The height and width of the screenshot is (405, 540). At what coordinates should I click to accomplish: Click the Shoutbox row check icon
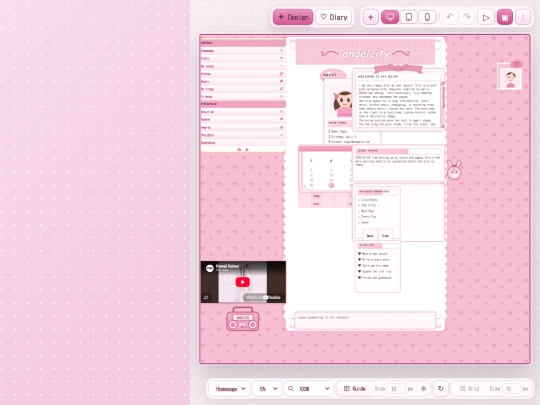pyautogui.click(x=281, y=135)
